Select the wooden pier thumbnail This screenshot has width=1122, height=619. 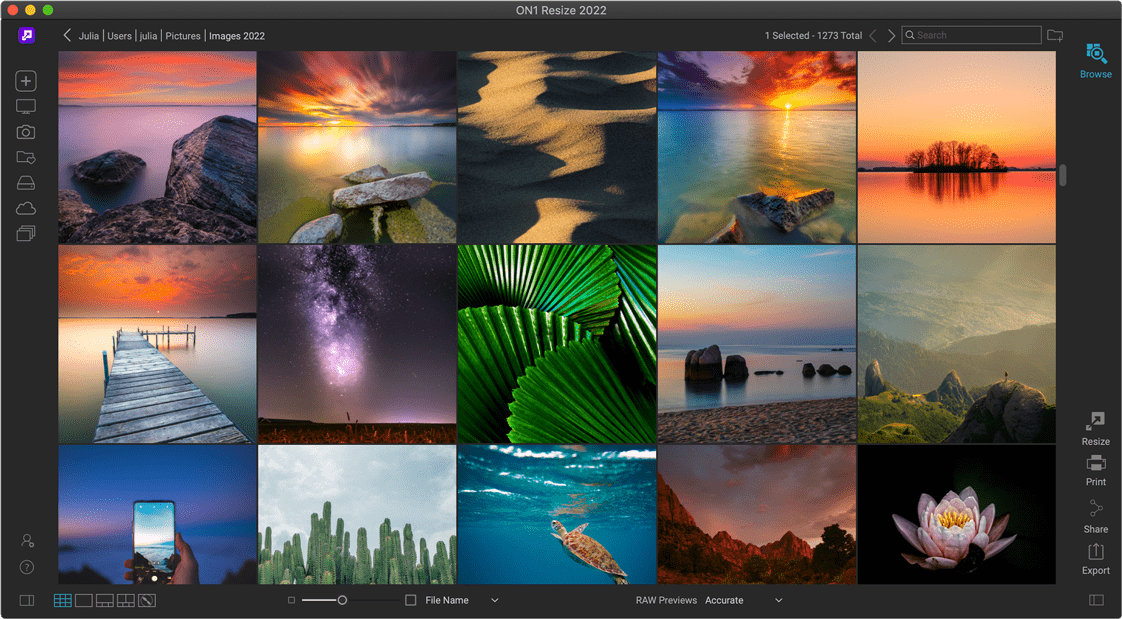pos(157,344)
